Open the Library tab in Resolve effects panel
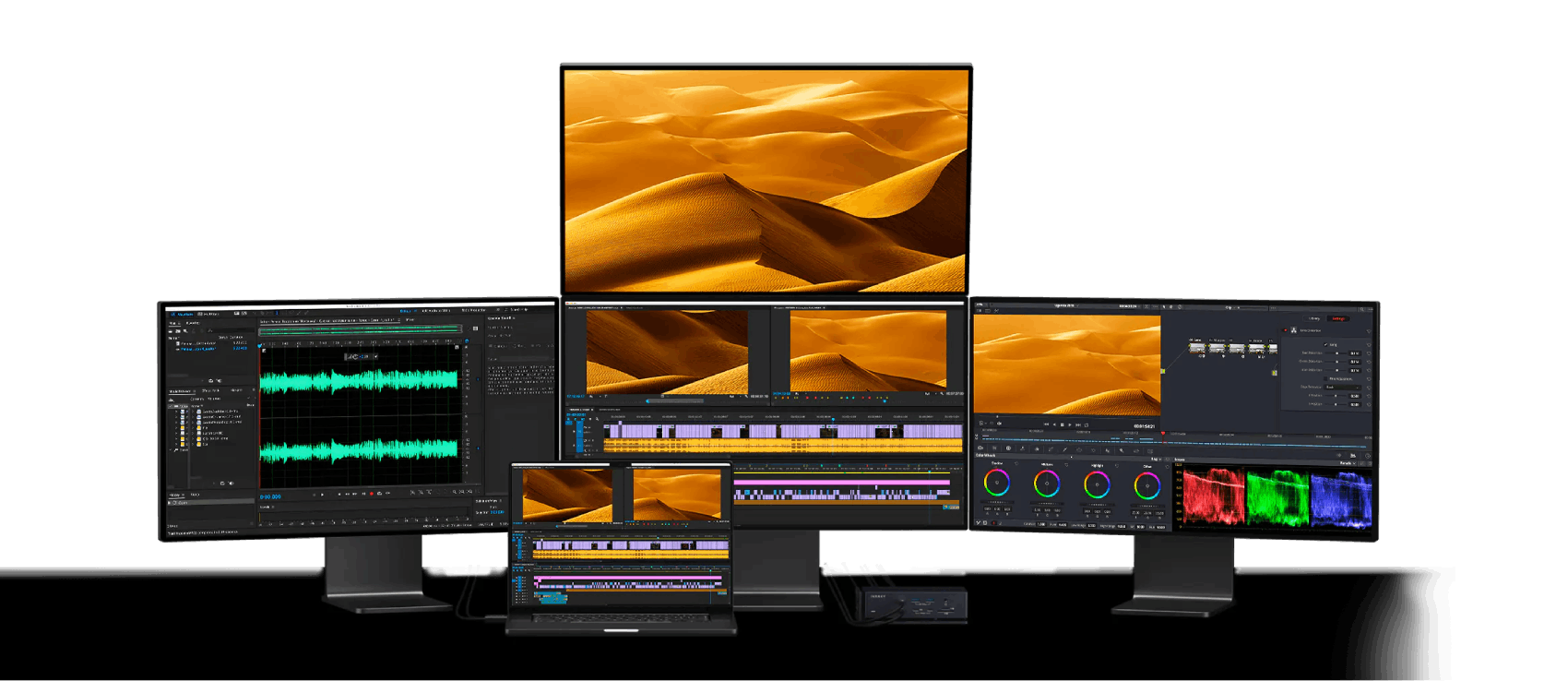 pyautogui.click(x=1313, y=318)
